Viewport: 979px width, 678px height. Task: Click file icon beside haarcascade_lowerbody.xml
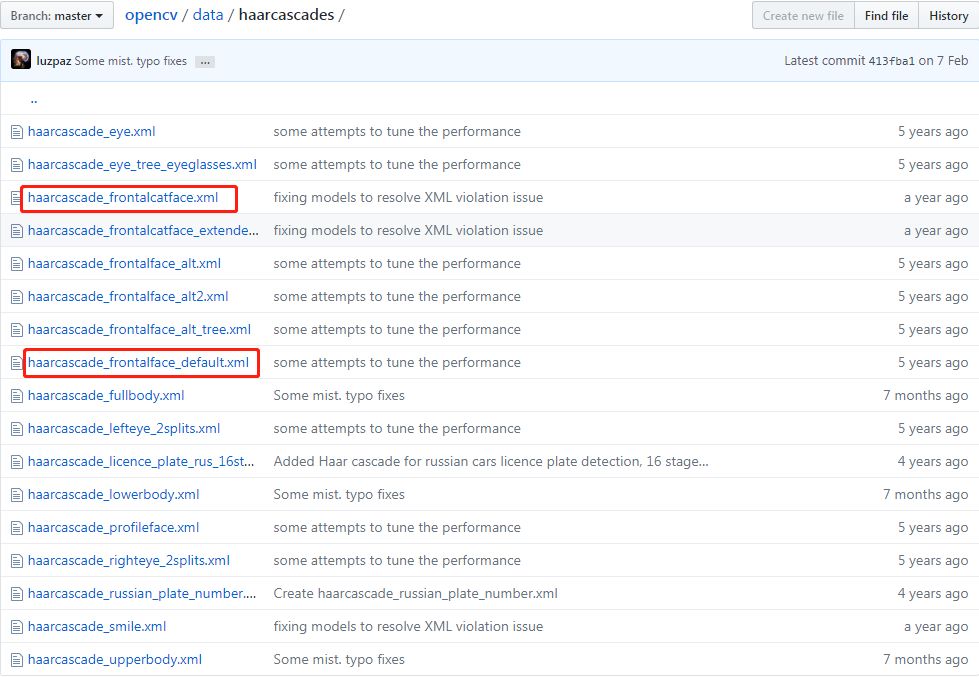tap(17, 495)
